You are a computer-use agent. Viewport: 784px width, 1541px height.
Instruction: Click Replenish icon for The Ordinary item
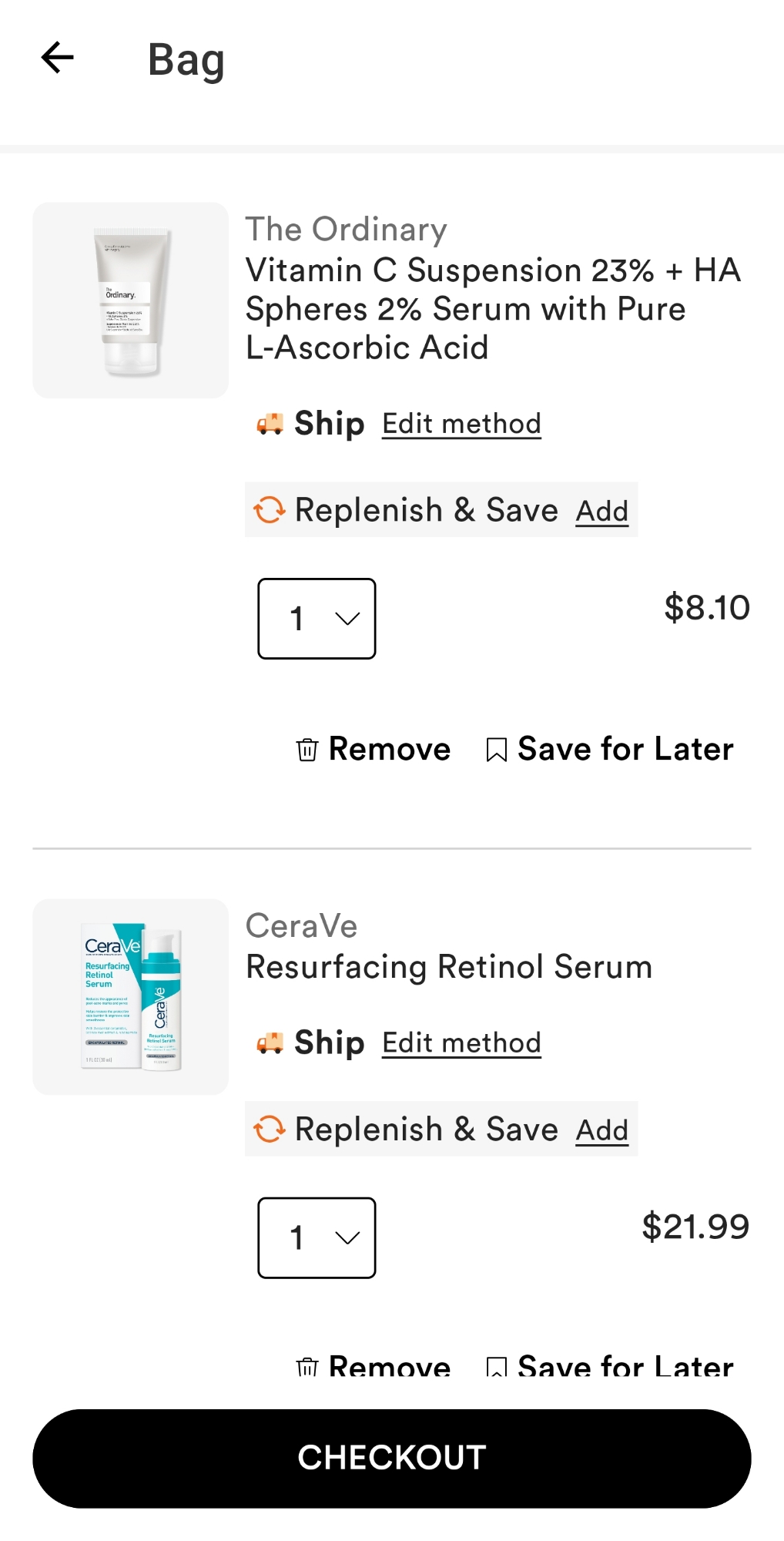pyautogui.click(x=270, y=510)
